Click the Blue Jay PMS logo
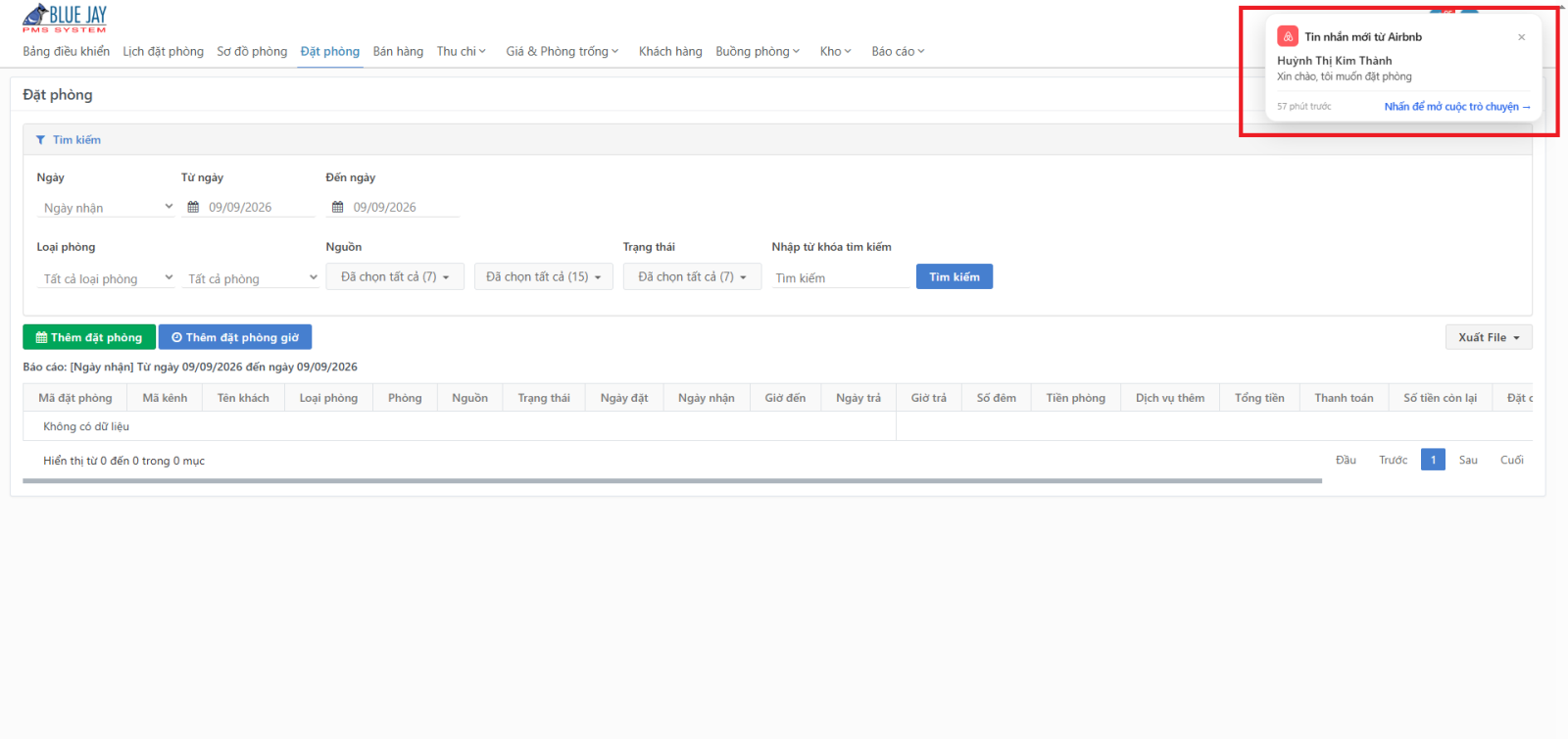This screenshot has width=1568, height=739. pyautogui.click(x=65, y=18)
